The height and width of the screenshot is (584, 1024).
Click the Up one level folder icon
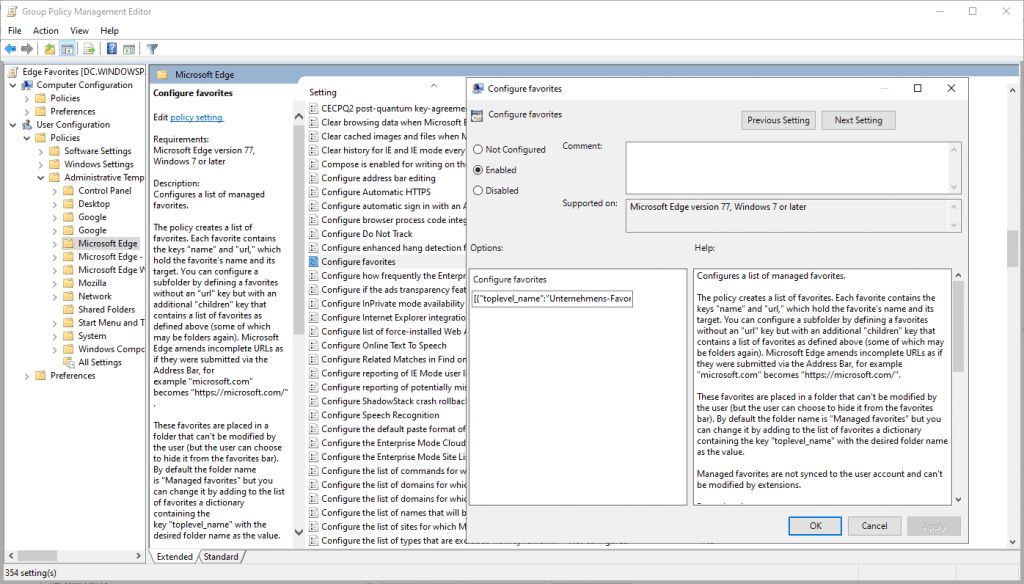(50, 48)
